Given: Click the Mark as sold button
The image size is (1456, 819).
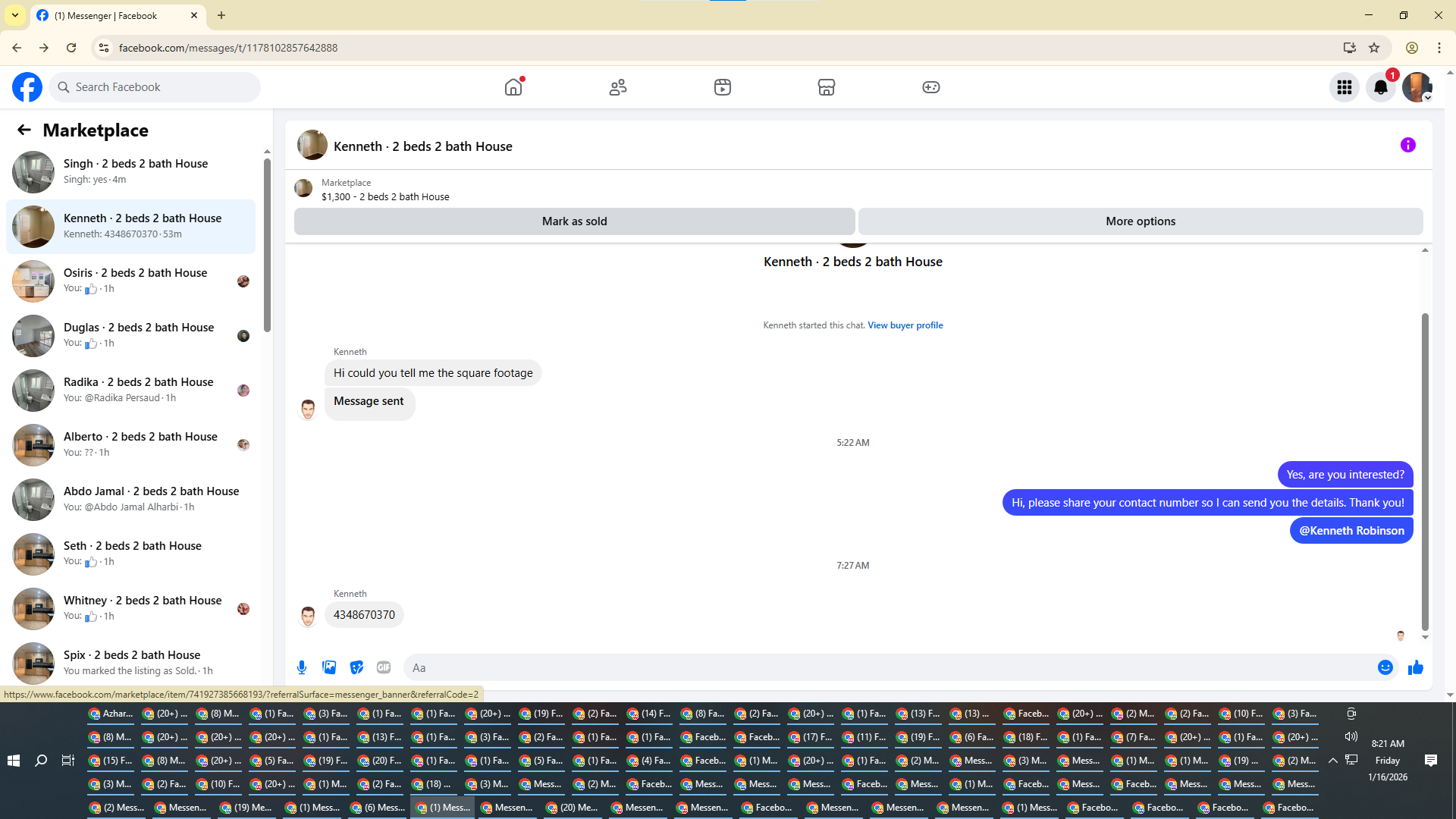Looking at the screenshot, I should (x=574, y=221).
